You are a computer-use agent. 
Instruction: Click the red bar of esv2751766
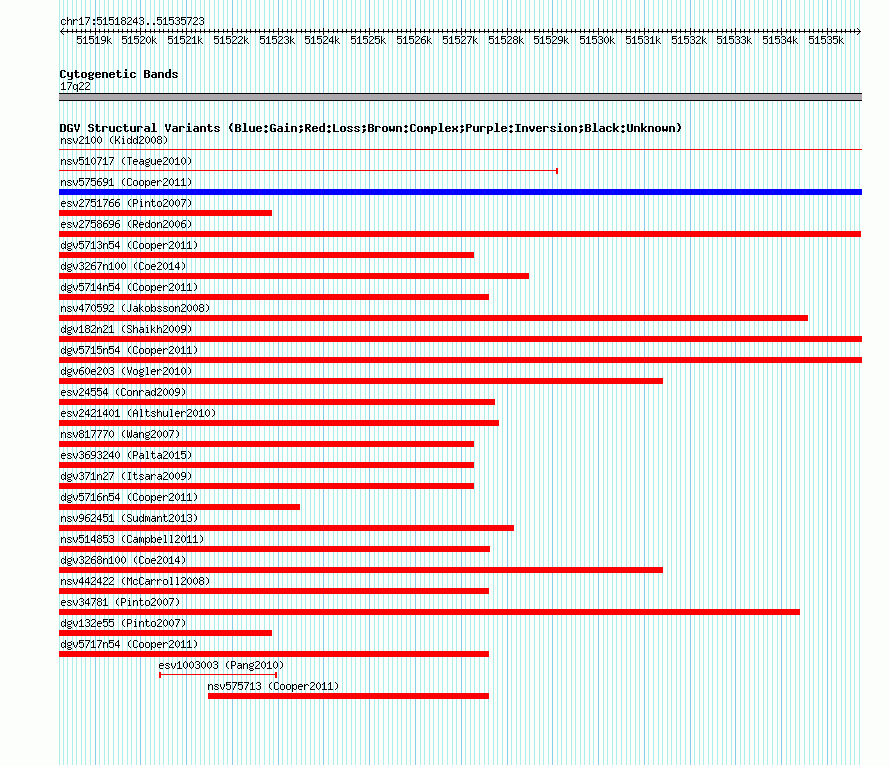(165, 213)
